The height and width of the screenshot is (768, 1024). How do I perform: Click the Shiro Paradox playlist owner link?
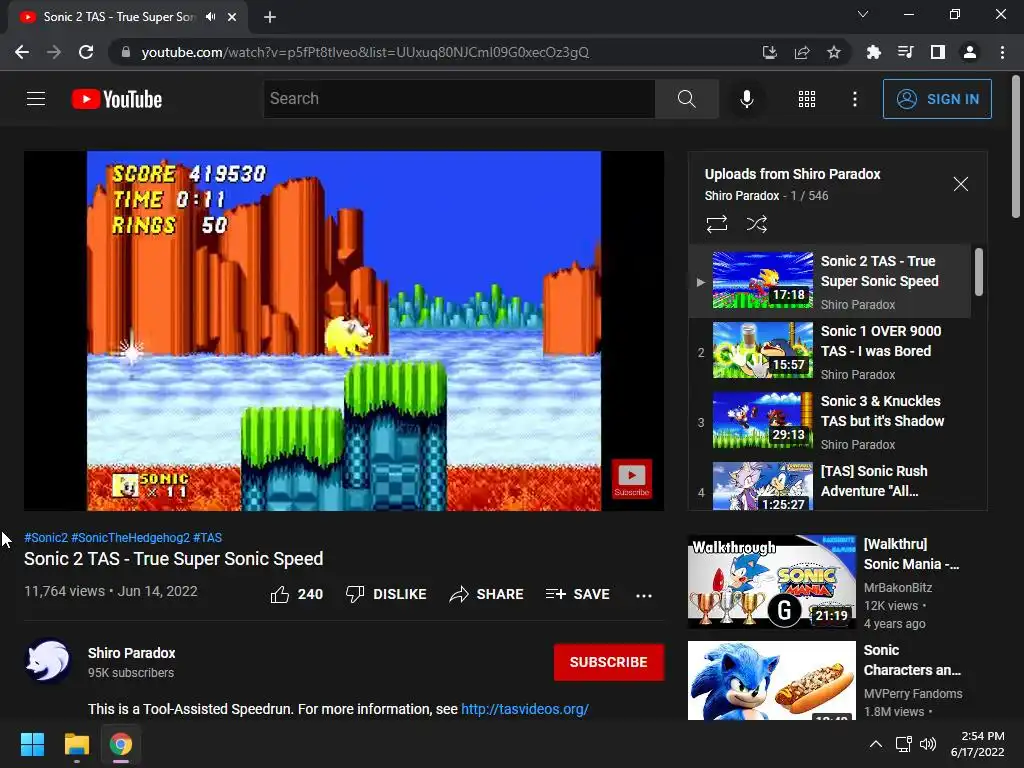click(742, 196)
